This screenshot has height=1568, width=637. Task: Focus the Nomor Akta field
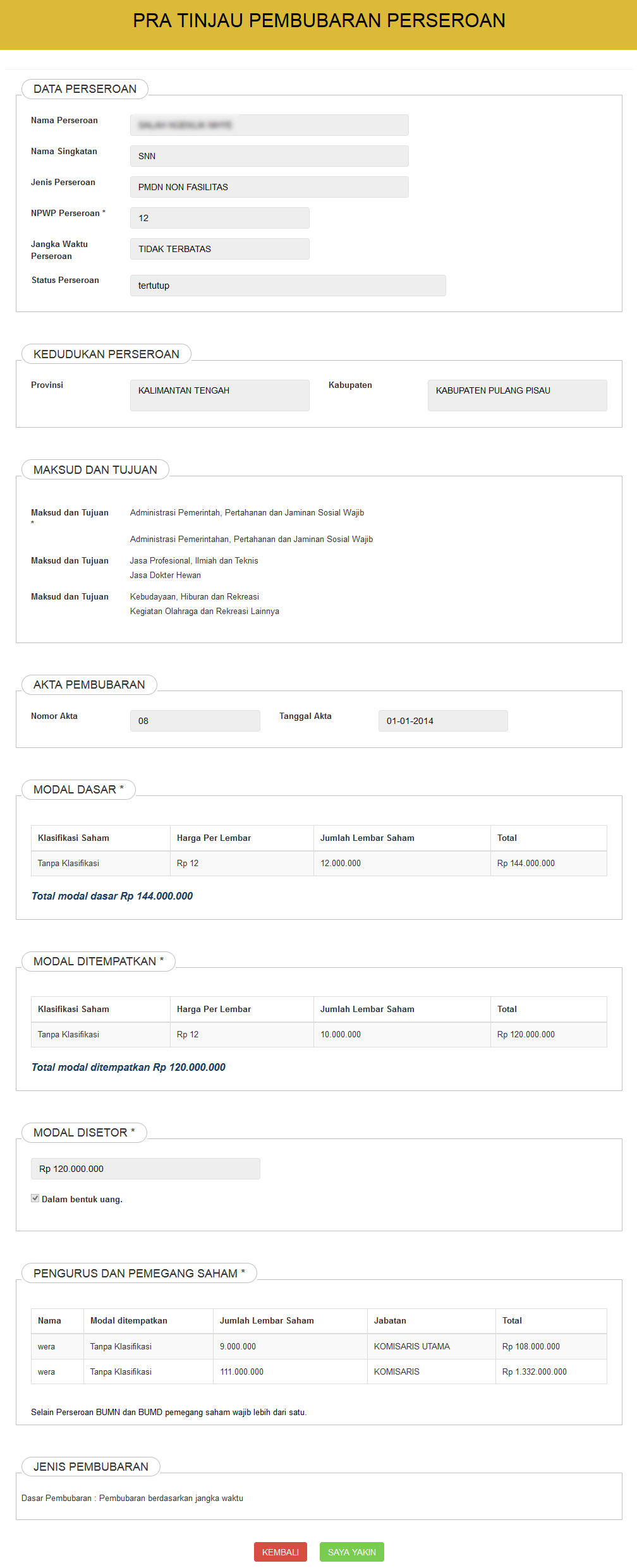click(195, 721)
